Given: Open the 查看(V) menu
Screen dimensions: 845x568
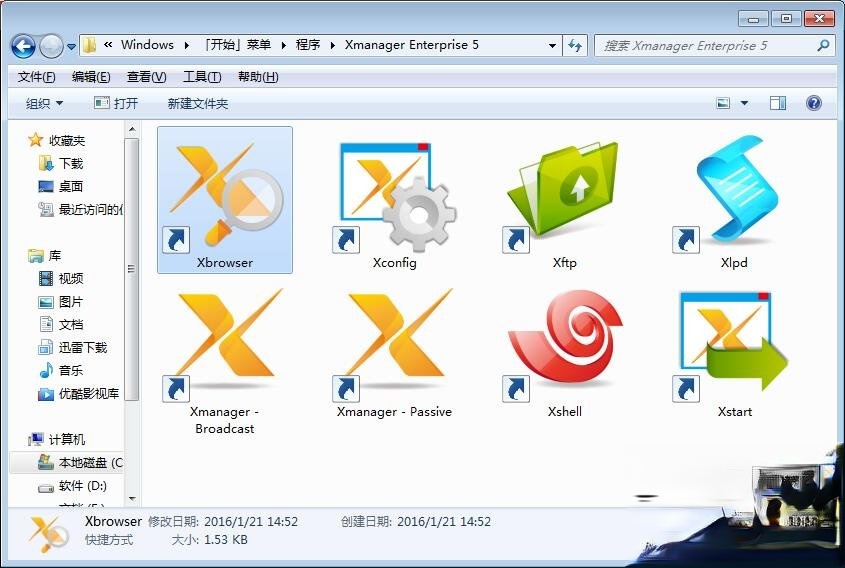Looking at the screenshot, I should click(x=146, y=77).
